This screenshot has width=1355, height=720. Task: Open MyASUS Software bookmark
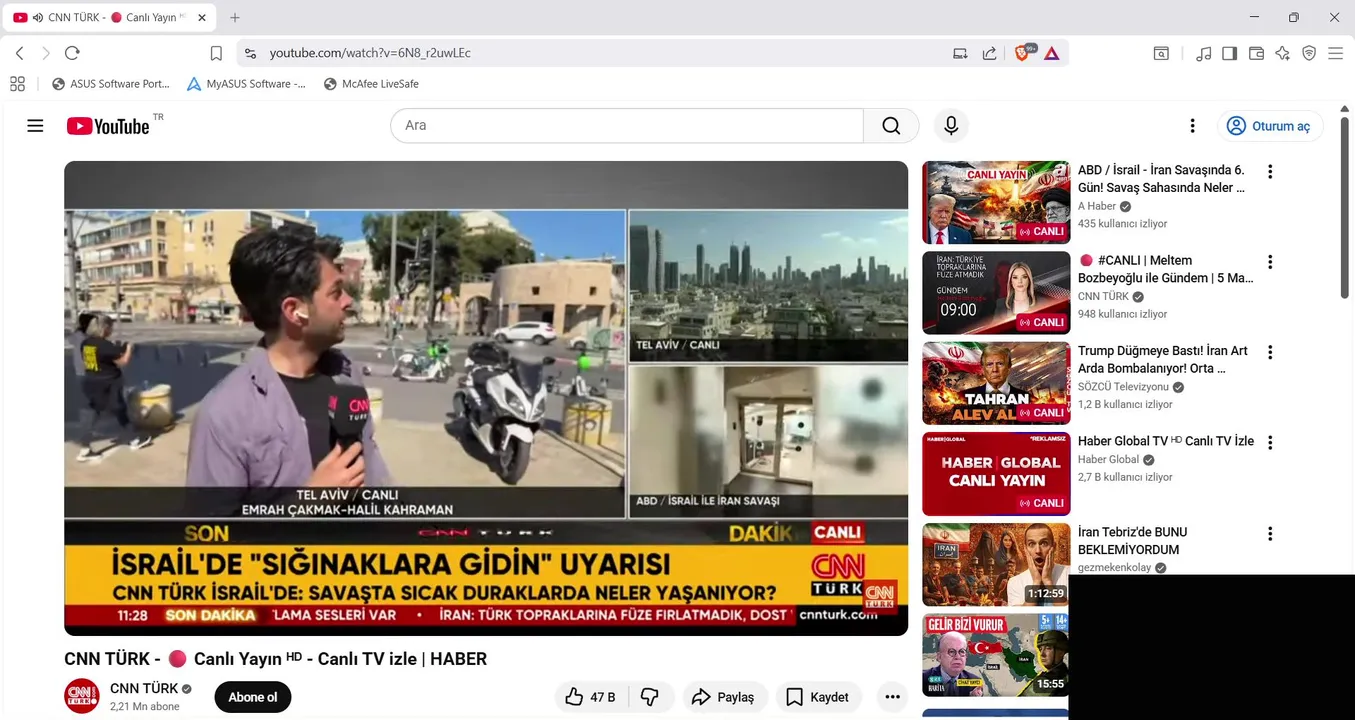click(248, 84)
